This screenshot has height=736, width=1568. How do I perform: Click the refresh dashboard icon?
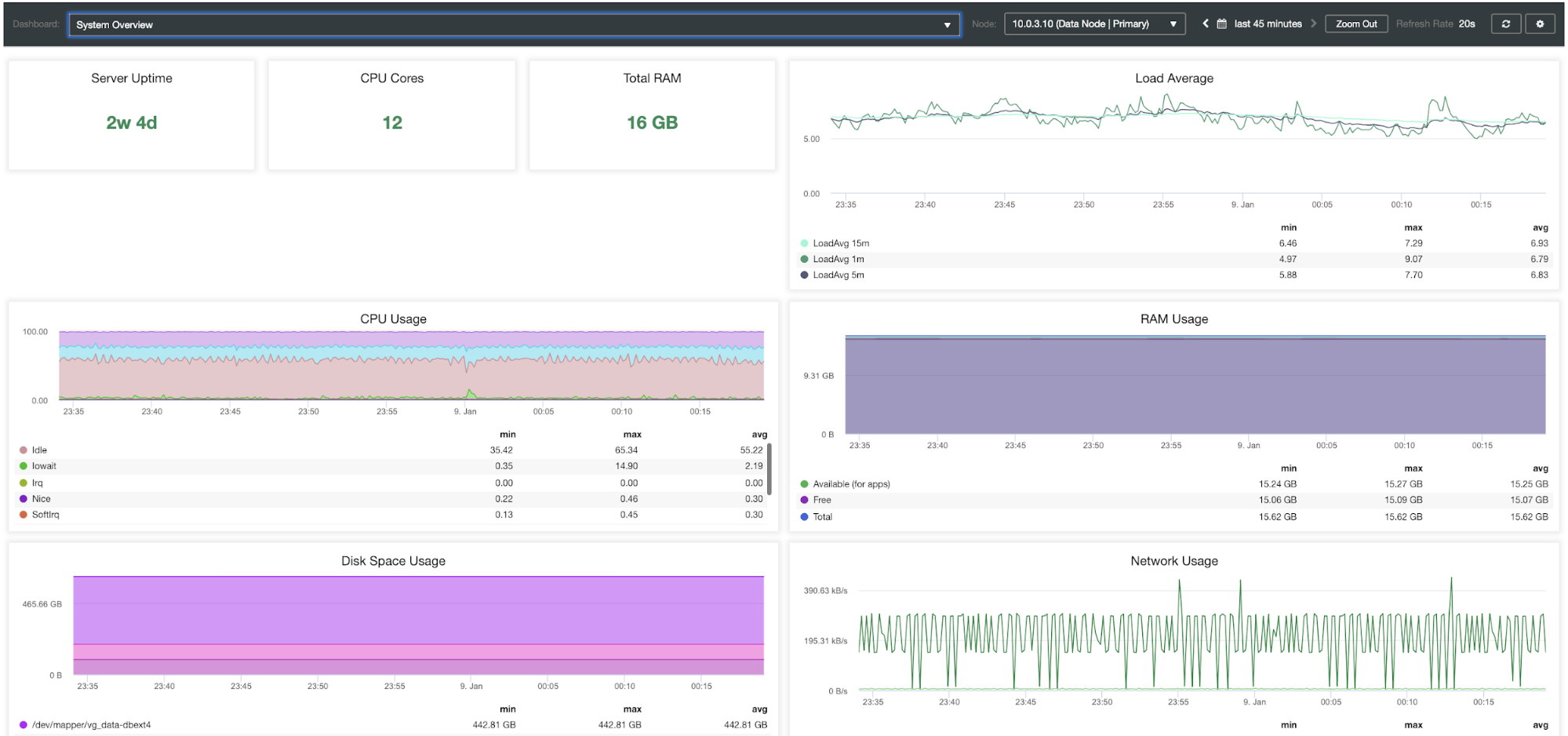tap(1506, 24)
